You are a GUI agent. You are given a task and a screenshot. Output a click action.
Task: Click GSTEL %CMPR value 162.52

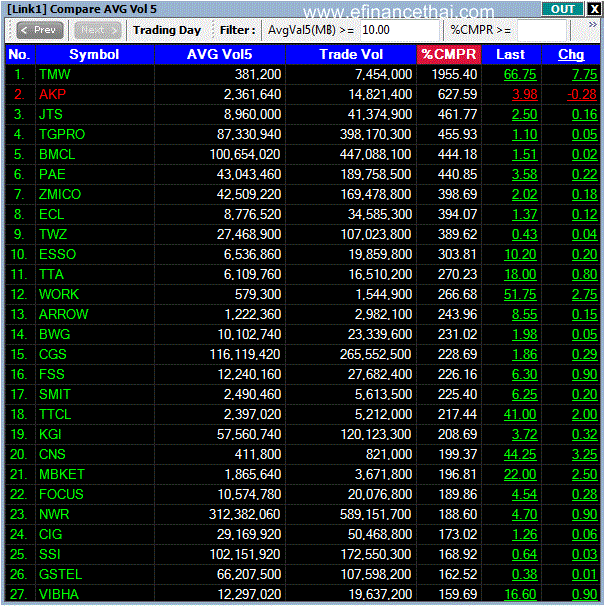458,575
